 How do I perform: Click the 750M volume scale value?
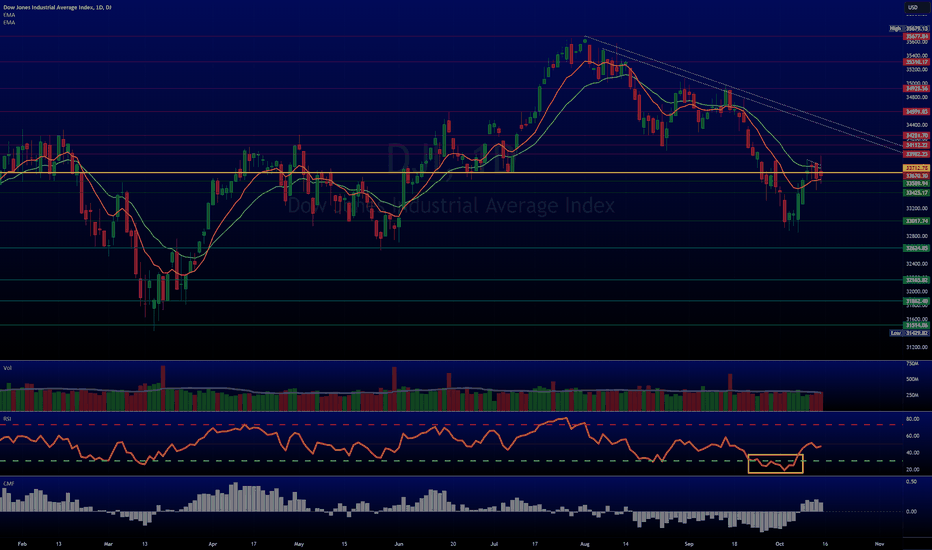point(912,363)
